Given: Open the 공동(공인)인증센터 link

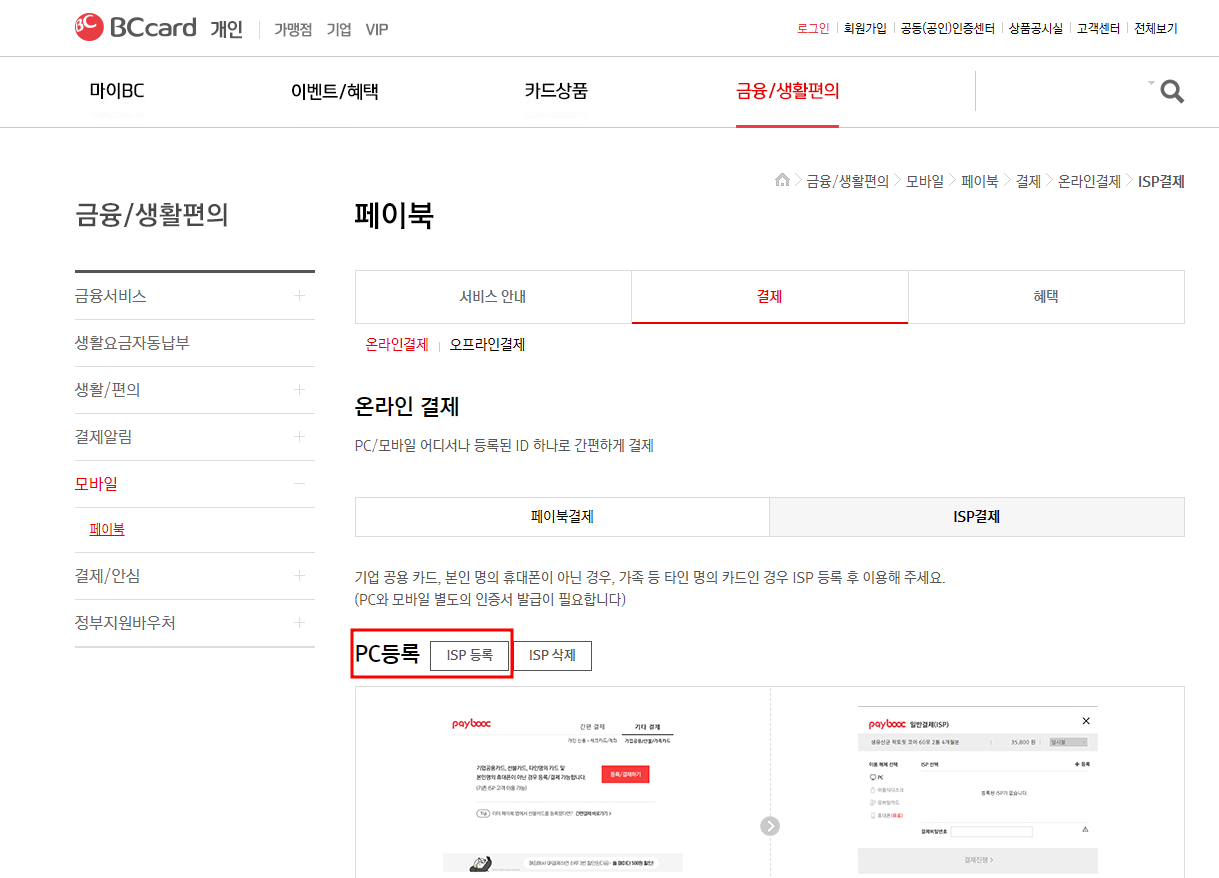Looking at the screenshot, I should tap(948, 28).
